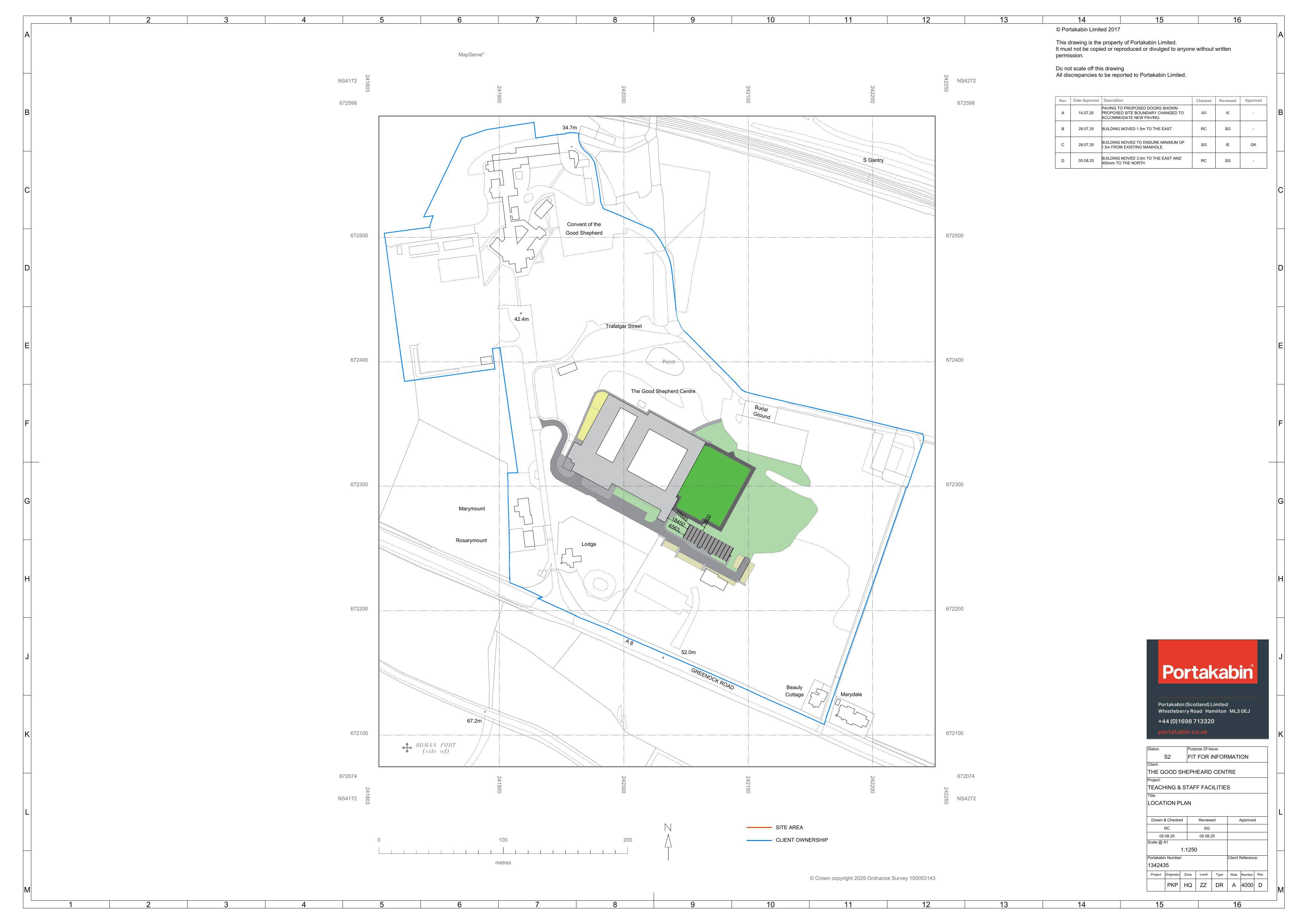Click the proposed dark green building
1308x924 pixels.
pos(715,486)
